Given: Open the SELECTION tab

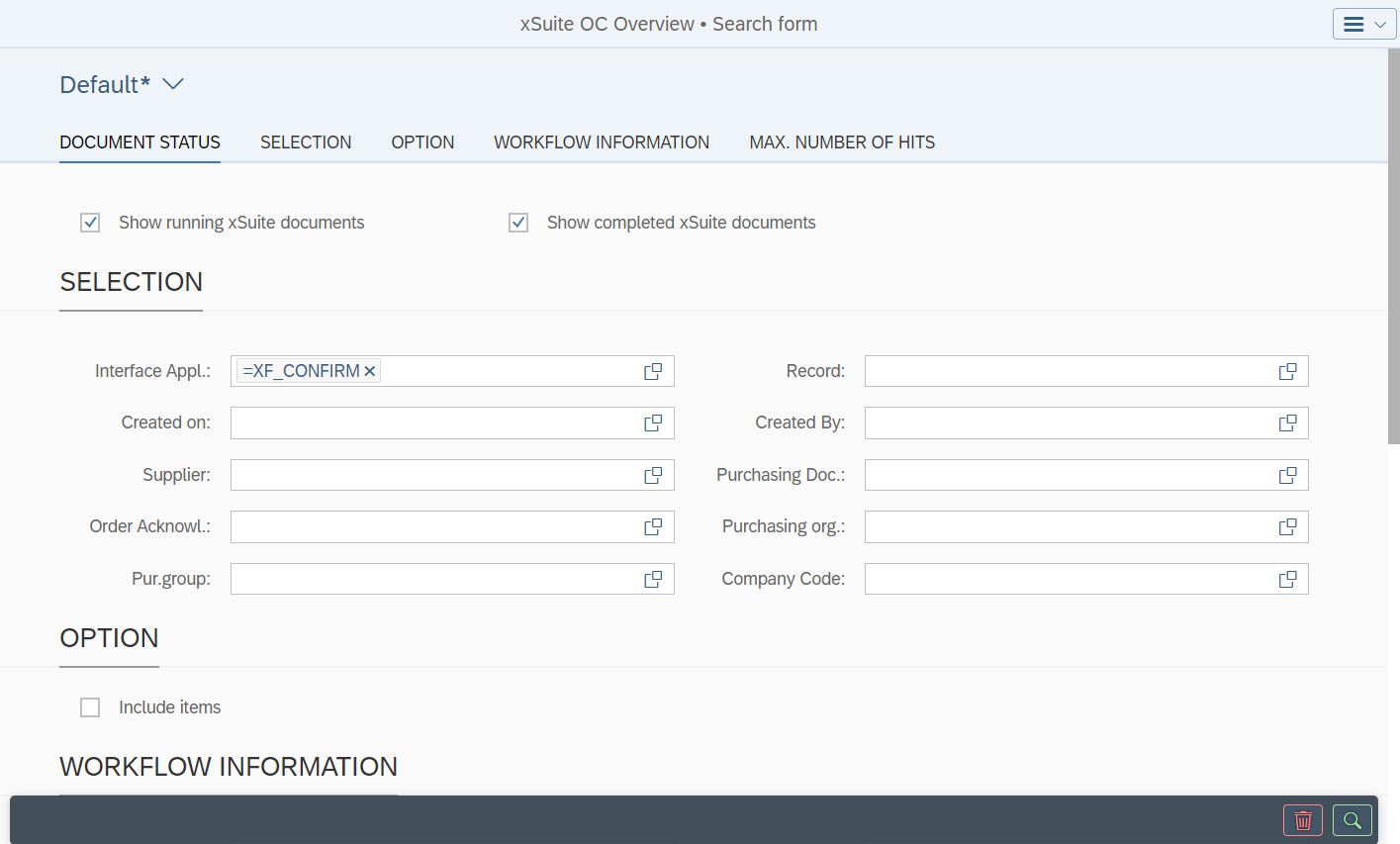Looking at the screenshot, I should (x=306, y=142).
